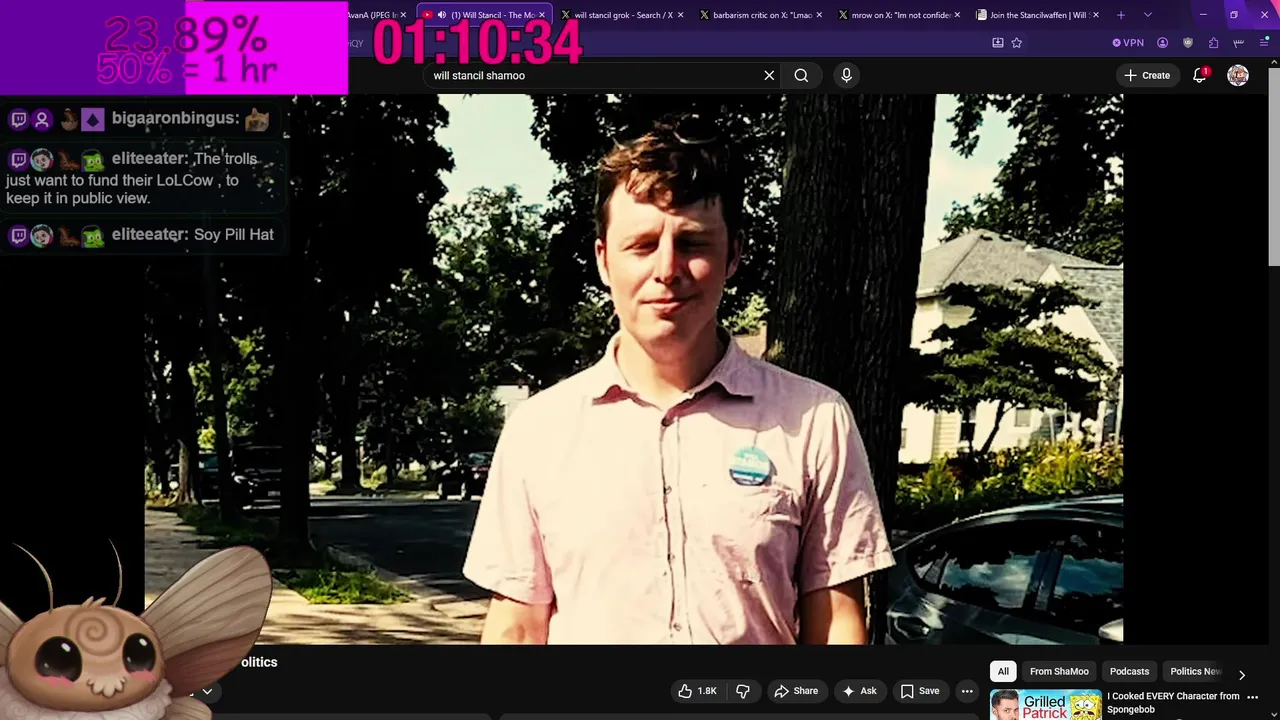Screen dimensions: 1280x720
Task: Open the tab list dropdown chevron
Action: [x=1147, y=15]
